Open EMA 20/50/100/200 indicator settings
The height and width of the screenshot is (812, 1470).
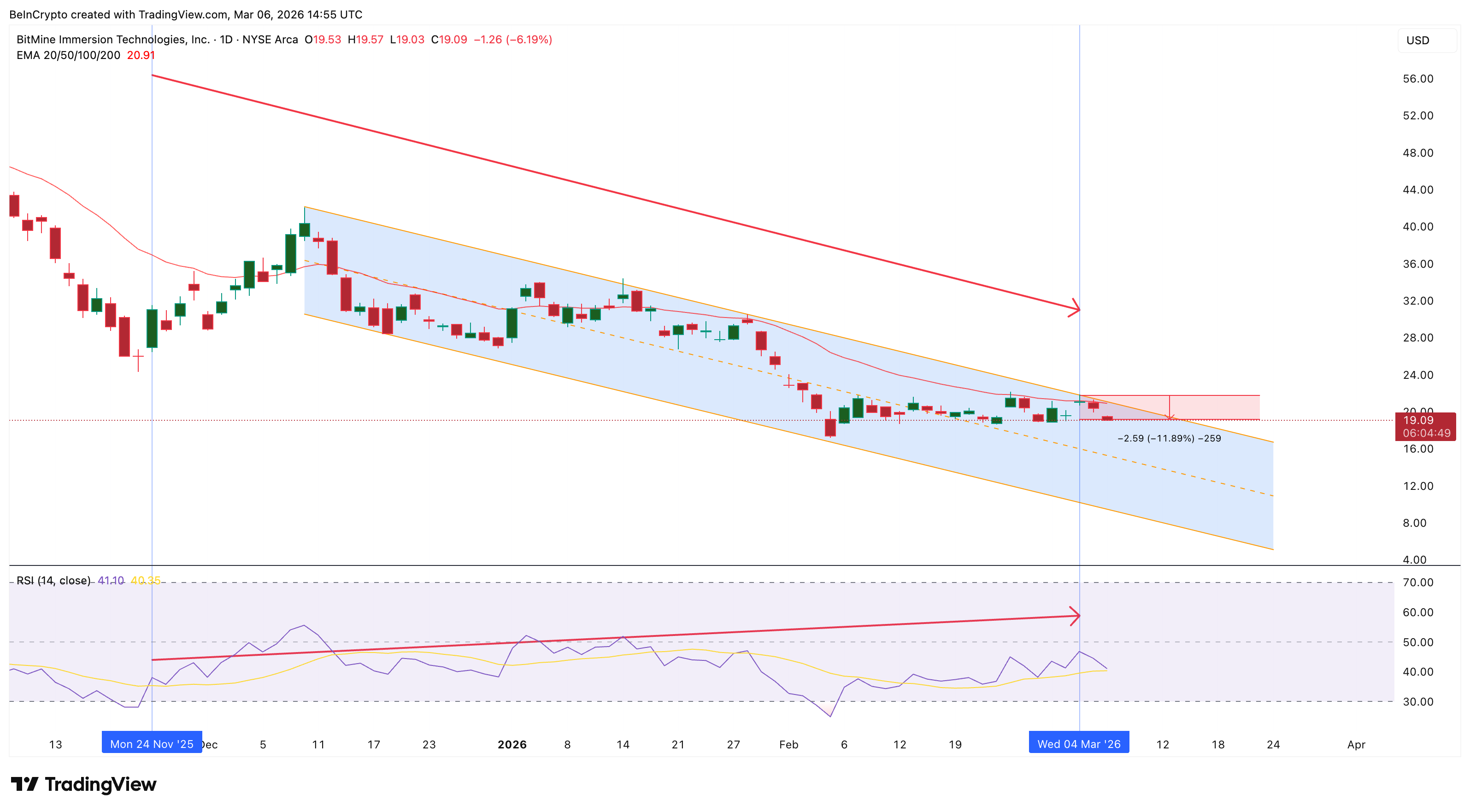[x=68, y=55]
